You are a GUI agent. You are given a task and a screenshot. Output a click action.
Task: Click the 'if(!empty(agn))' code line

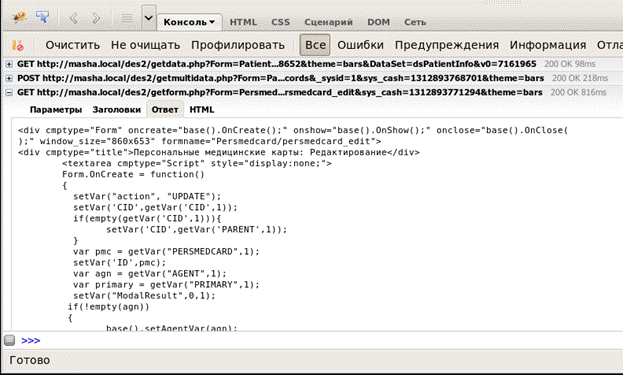(108, 307)
